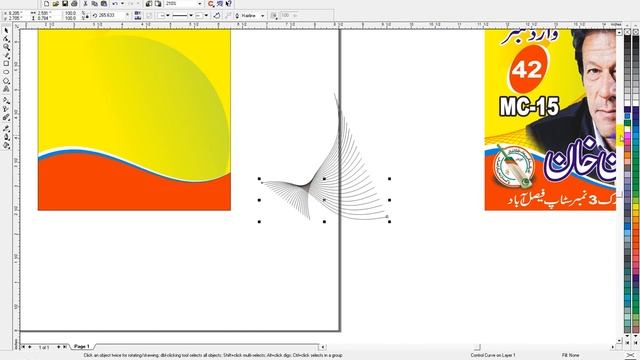Open the start arrowhead selector dropdown
The height and width of the screenshot is (360, 640).
click(x=167, y=16)
